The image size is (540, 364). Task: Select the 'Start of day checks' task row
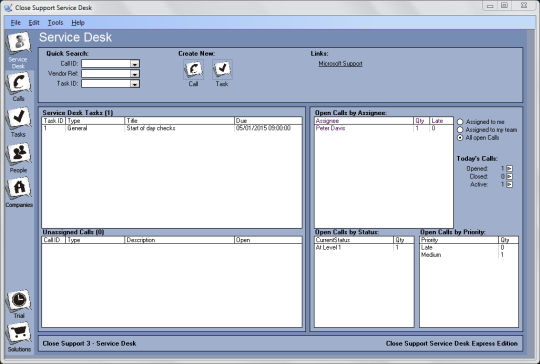click(172, 128)
